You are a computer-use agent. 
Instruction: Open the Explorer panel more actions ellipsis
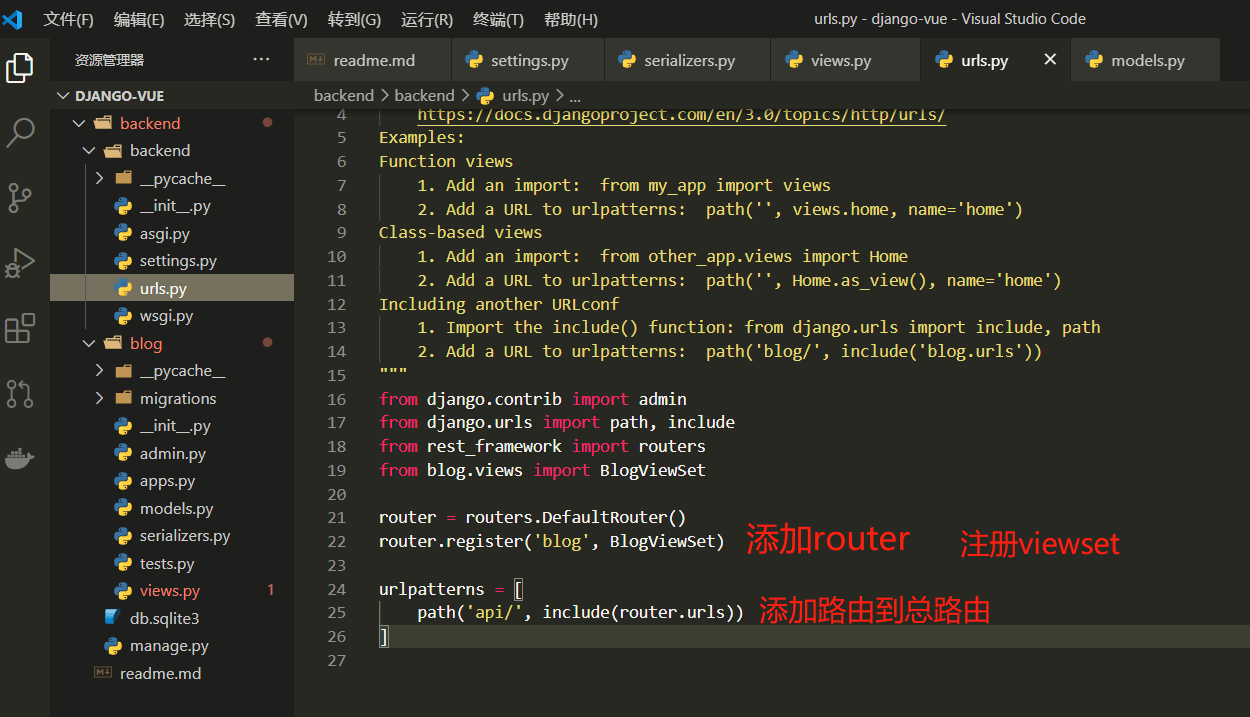[261, 60]
